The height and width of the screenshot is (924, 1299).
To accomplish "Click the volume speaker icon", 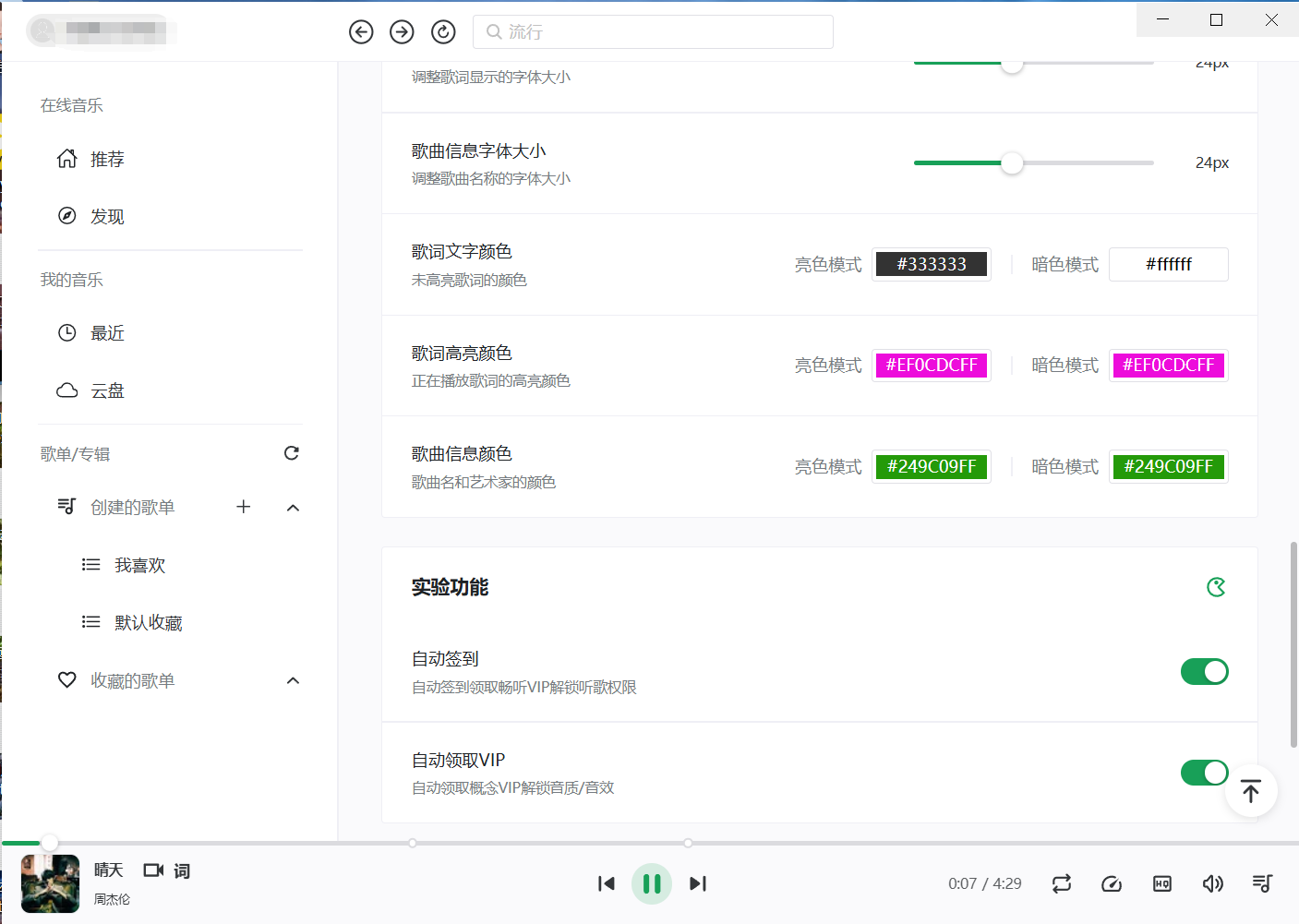I will tap(1212, 883).
